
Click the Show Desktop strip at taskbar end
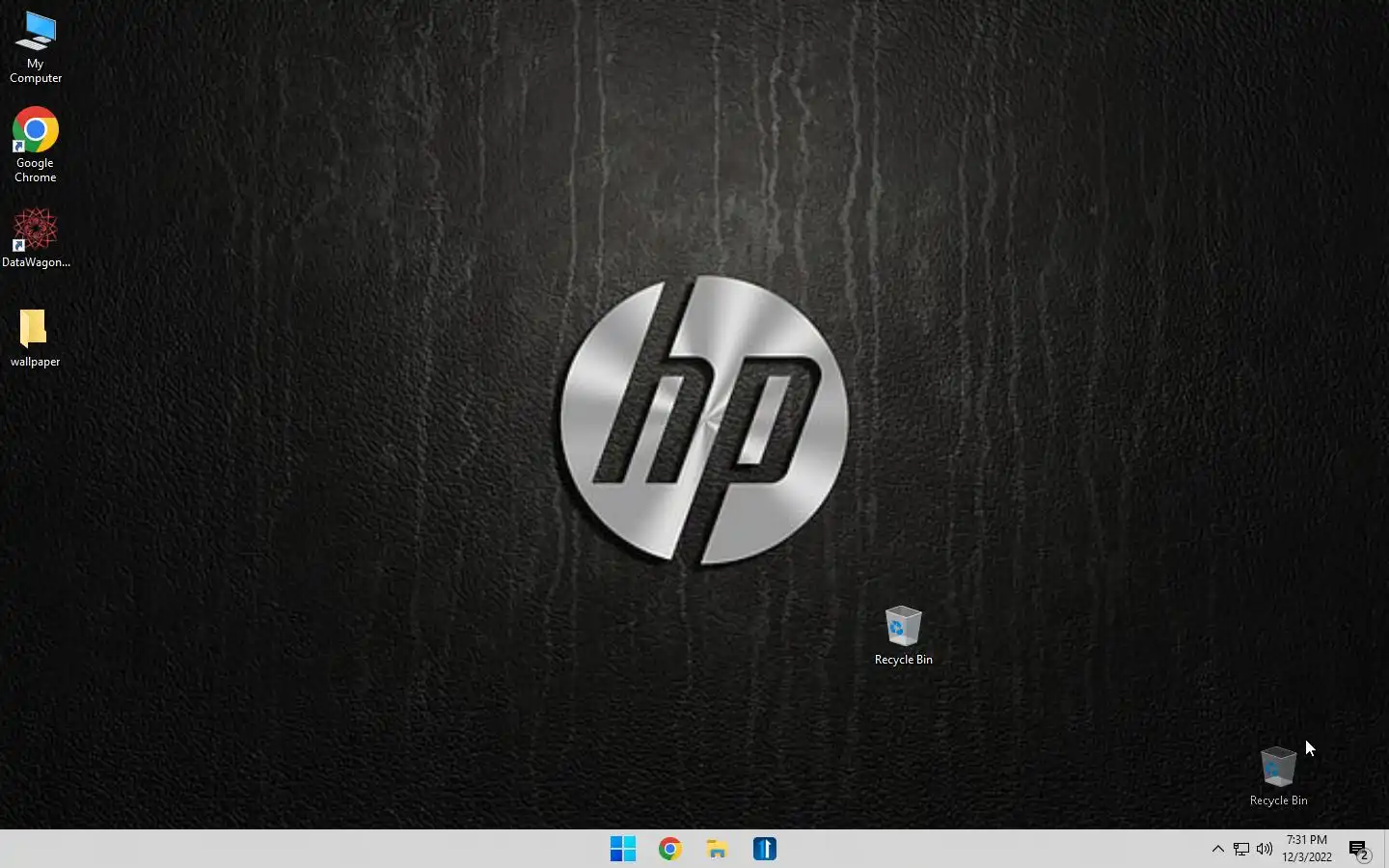point(1385,849)
